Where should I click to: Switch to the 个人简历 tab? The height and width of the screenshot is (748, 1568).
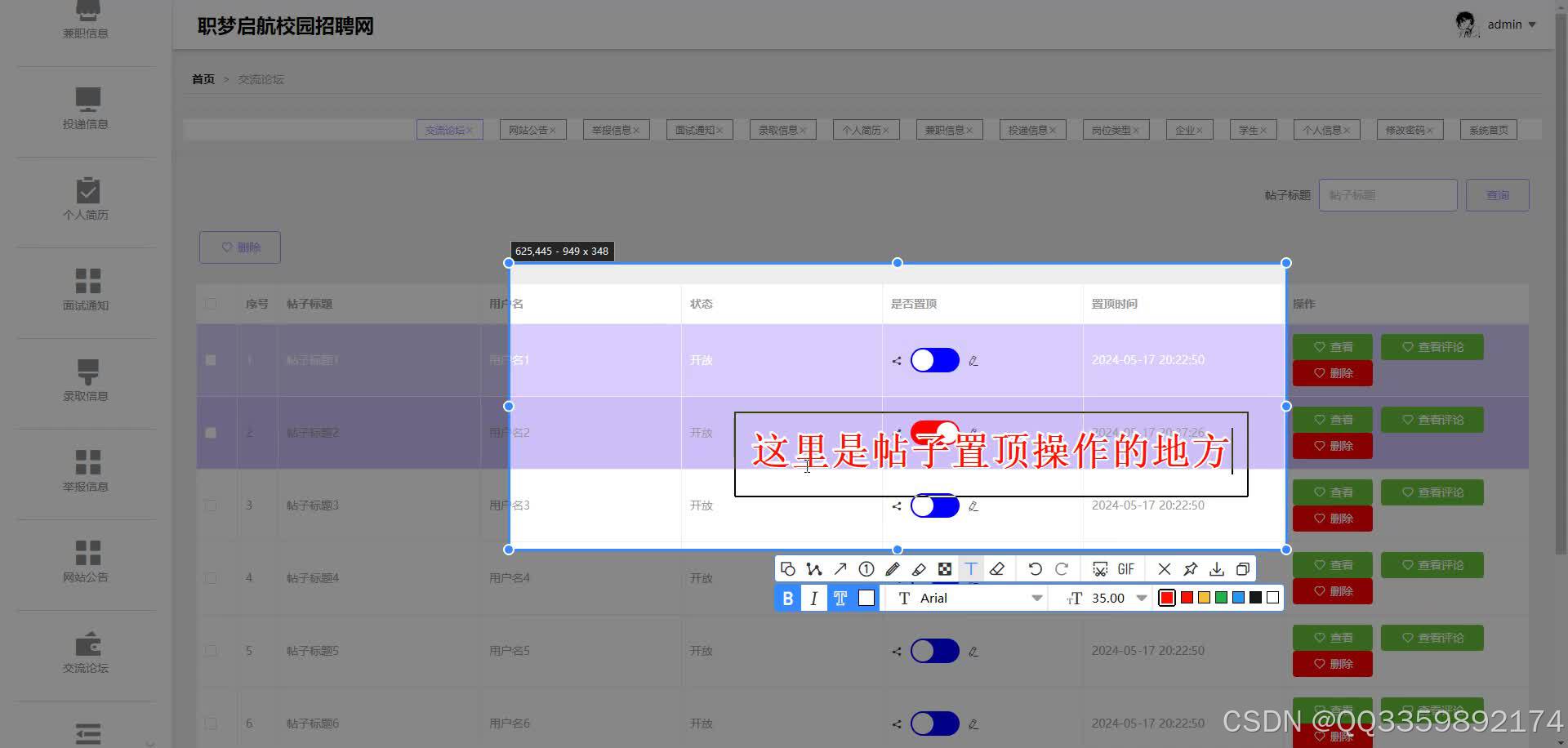point(866,130)
